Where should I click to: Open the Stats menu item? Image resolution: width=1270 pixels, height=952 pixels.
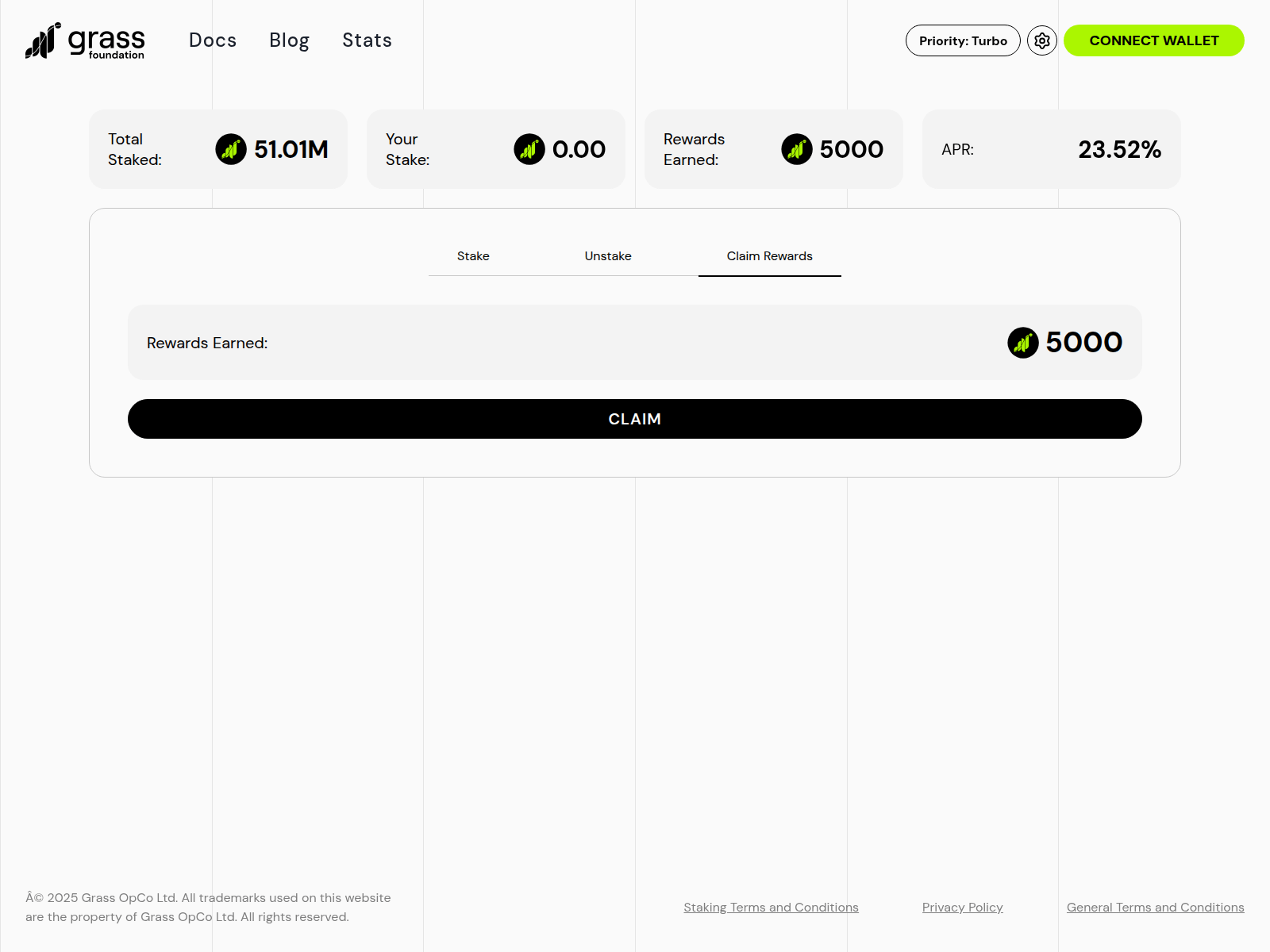click(x=367, y=40)
